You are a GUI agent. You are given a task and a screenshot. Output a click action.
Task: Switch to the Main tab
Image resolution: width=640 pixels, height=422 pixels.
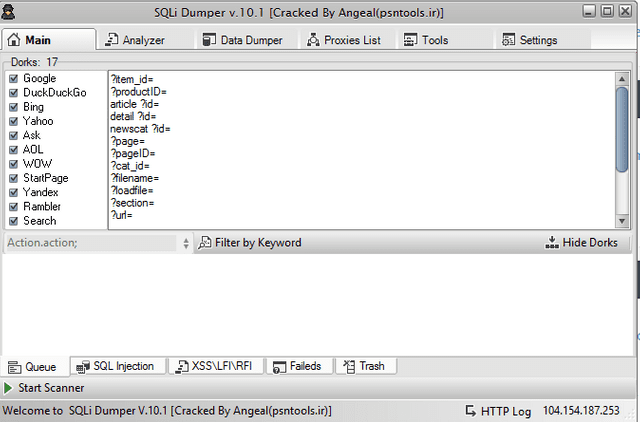click(x=49, y=40)
